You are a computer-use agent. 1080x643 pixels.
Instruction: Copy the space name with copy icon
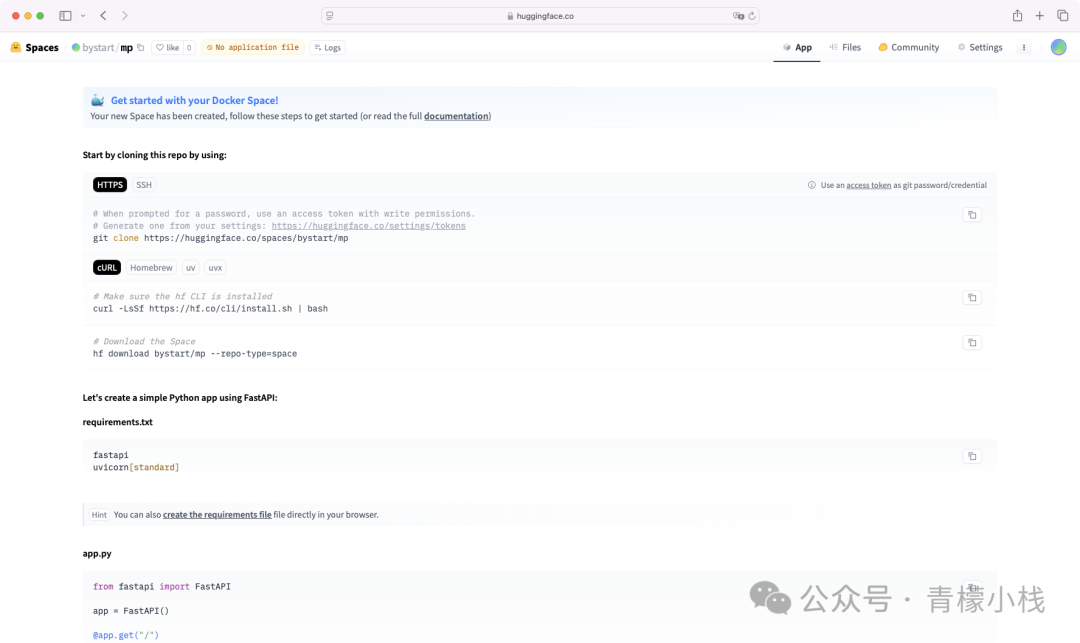[141, 48]
